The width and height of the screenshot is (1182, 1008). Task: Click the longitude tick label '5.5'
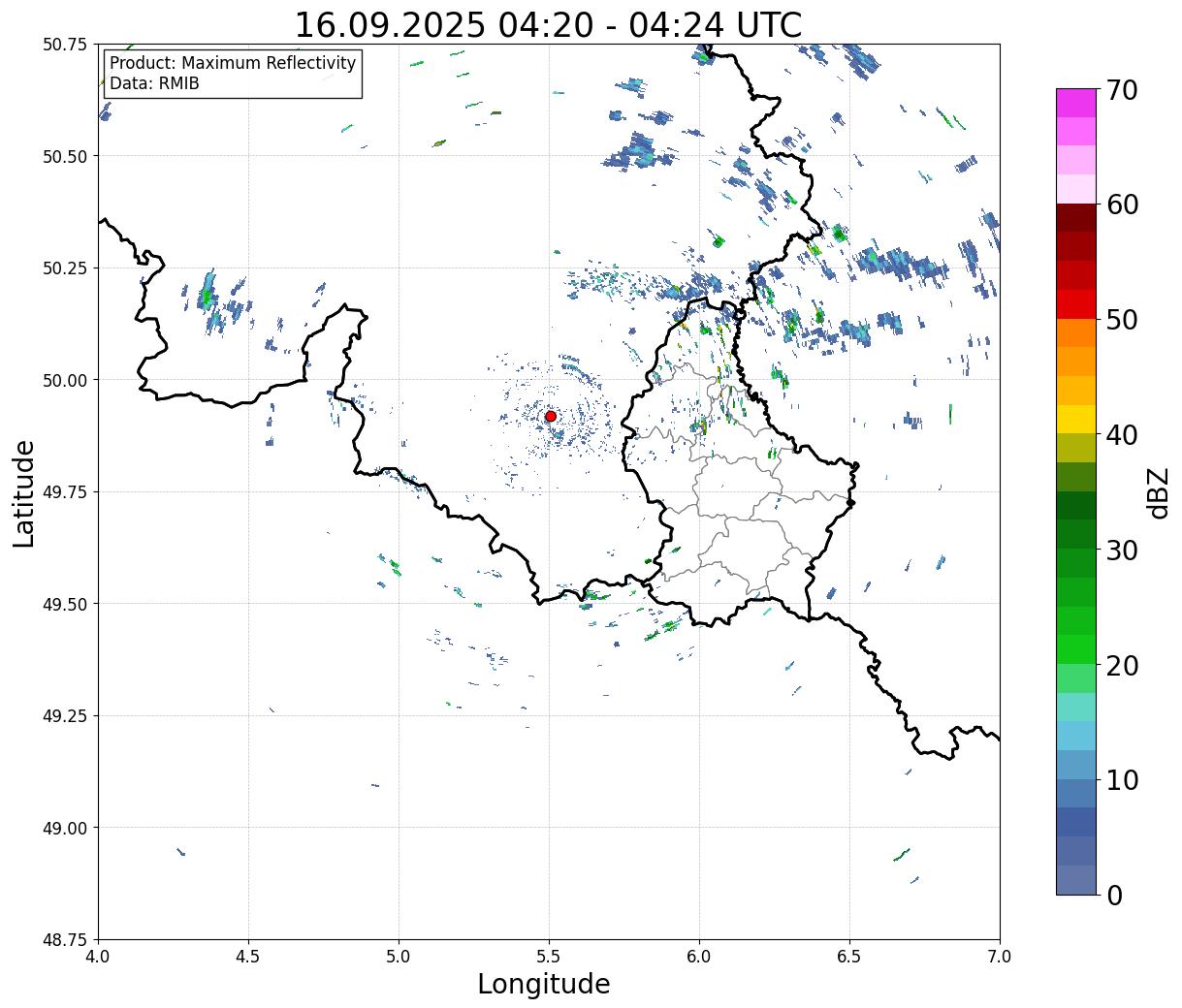(x=549, y=957)
